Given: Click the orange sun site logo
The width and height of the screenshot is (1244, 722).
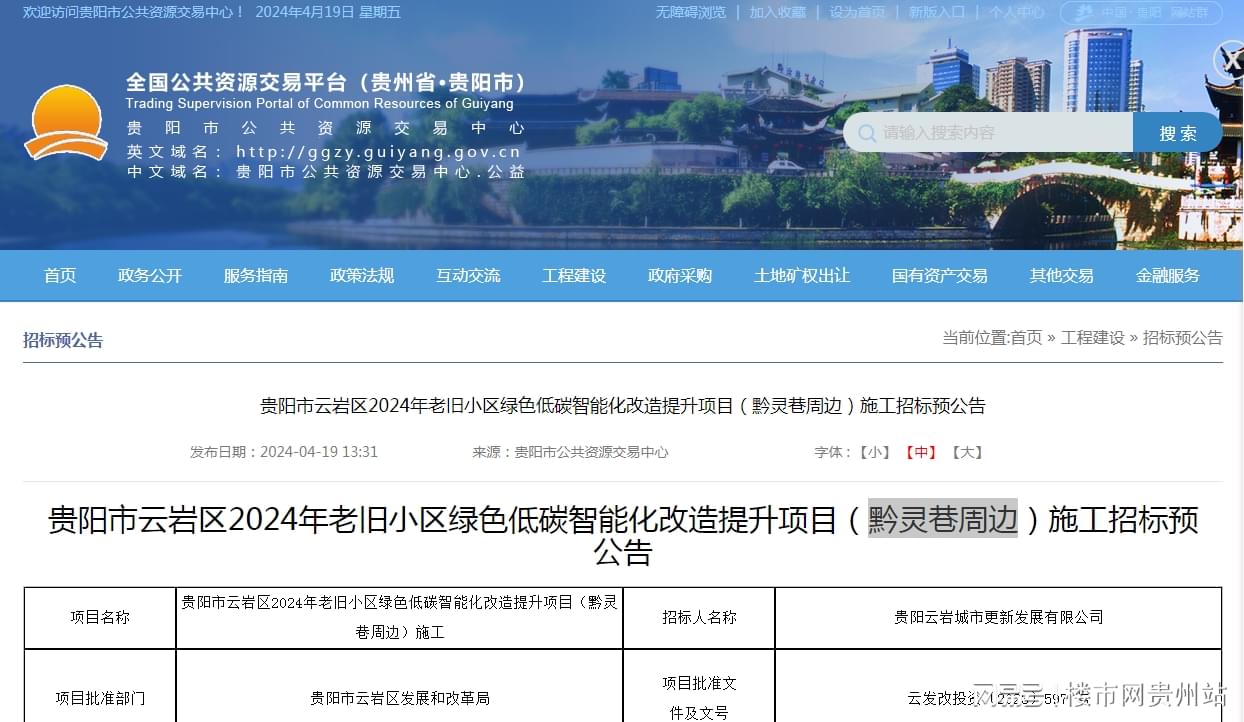Looking at the screenshot, I should click(x=66, y=123).
